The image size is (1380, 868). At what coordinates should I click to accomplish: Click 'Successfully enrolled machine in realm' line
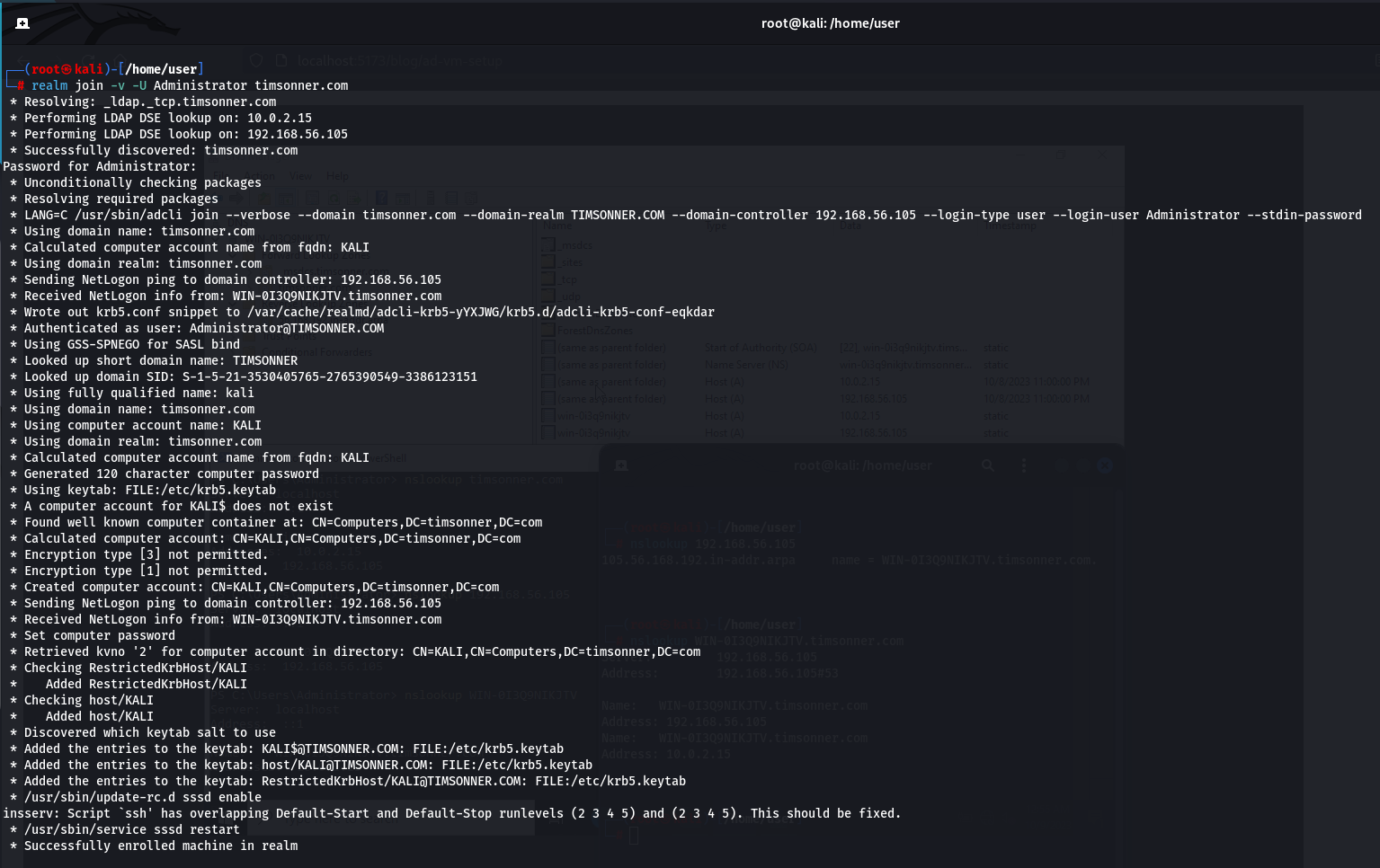pos(154,846)
